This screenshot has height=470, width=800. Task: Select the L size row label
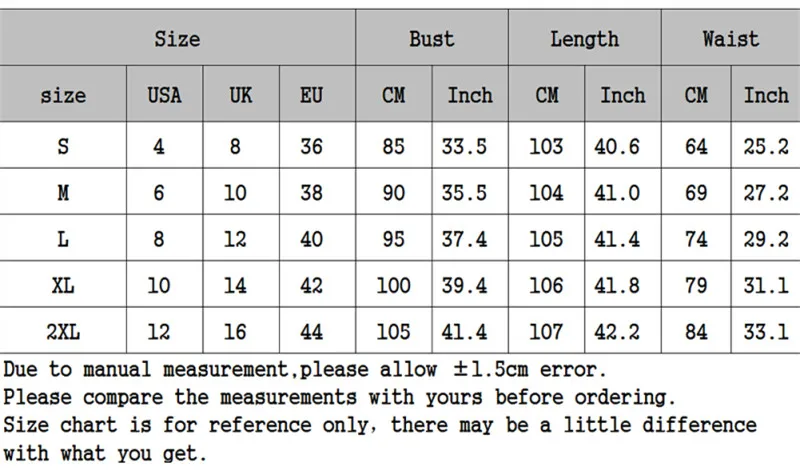click(63, 240)
